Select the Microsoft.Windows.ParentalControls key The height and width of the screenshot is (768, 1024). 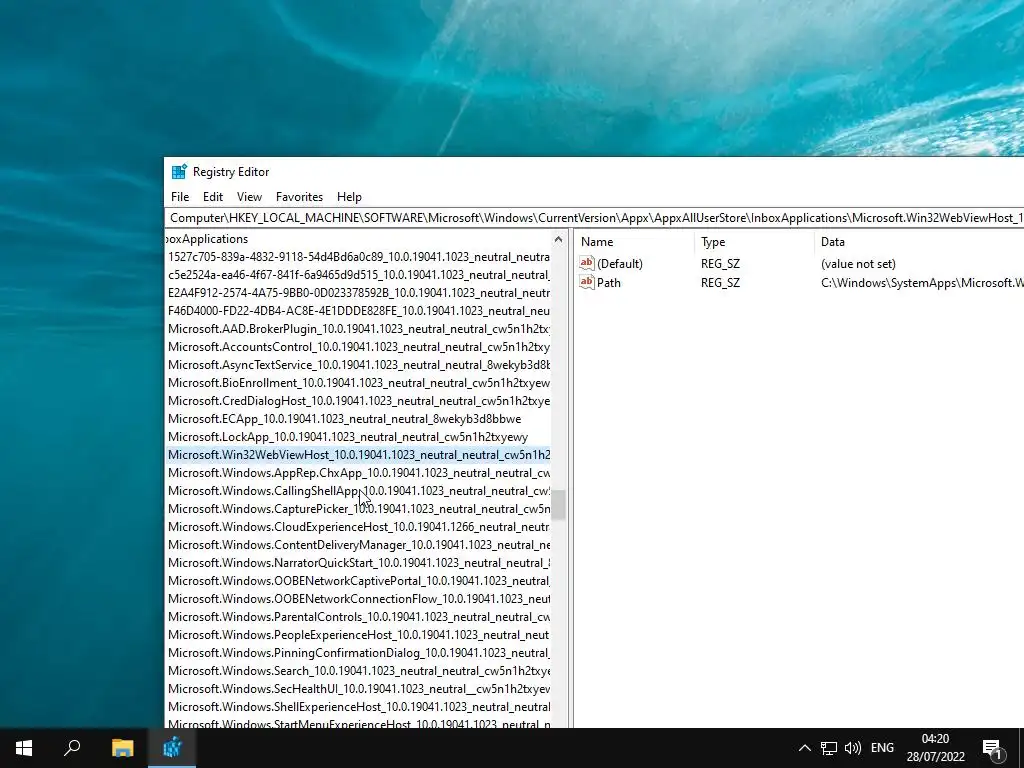click(x=359, y=616)
